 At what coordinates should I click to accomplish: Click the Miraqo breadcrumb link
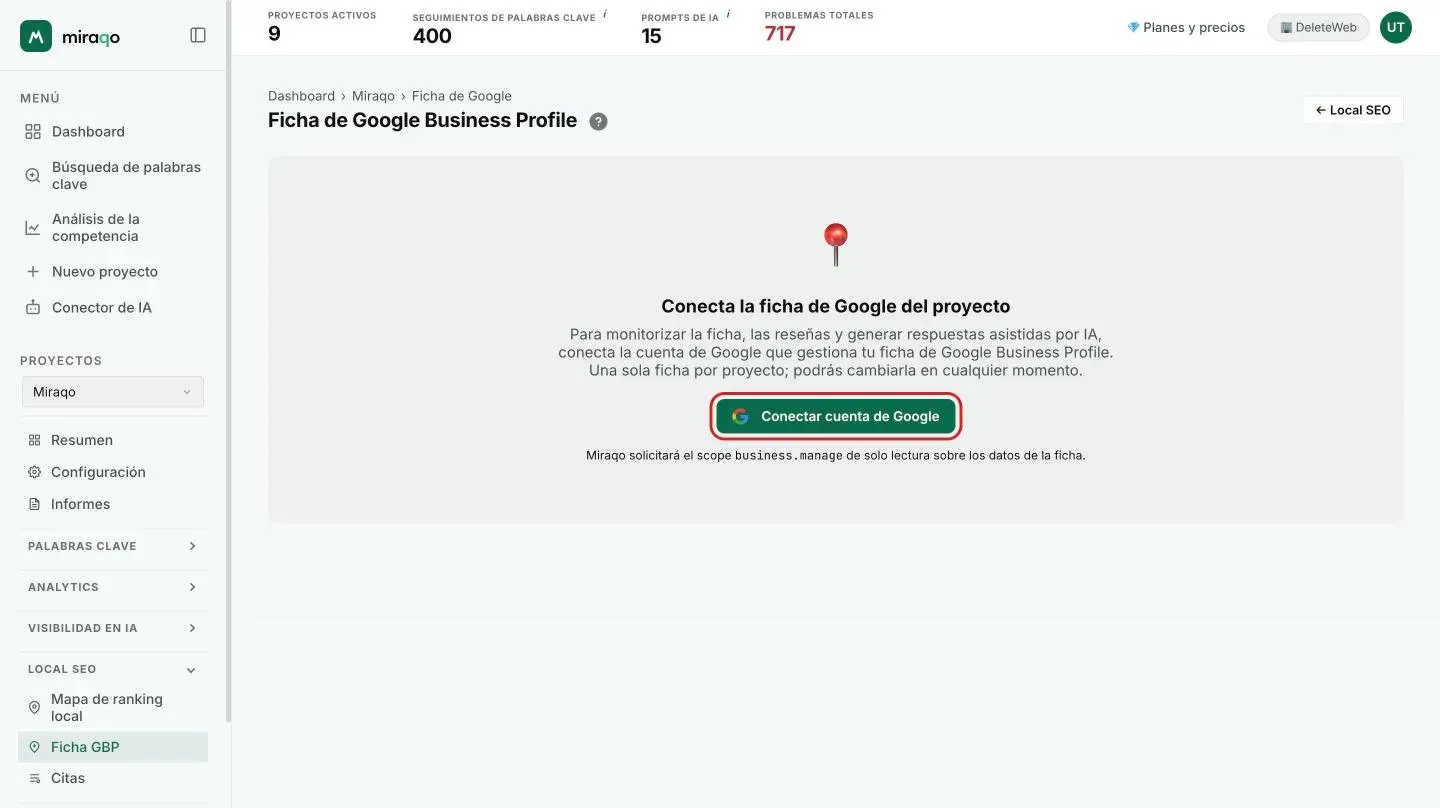click(x=373, y=96)
